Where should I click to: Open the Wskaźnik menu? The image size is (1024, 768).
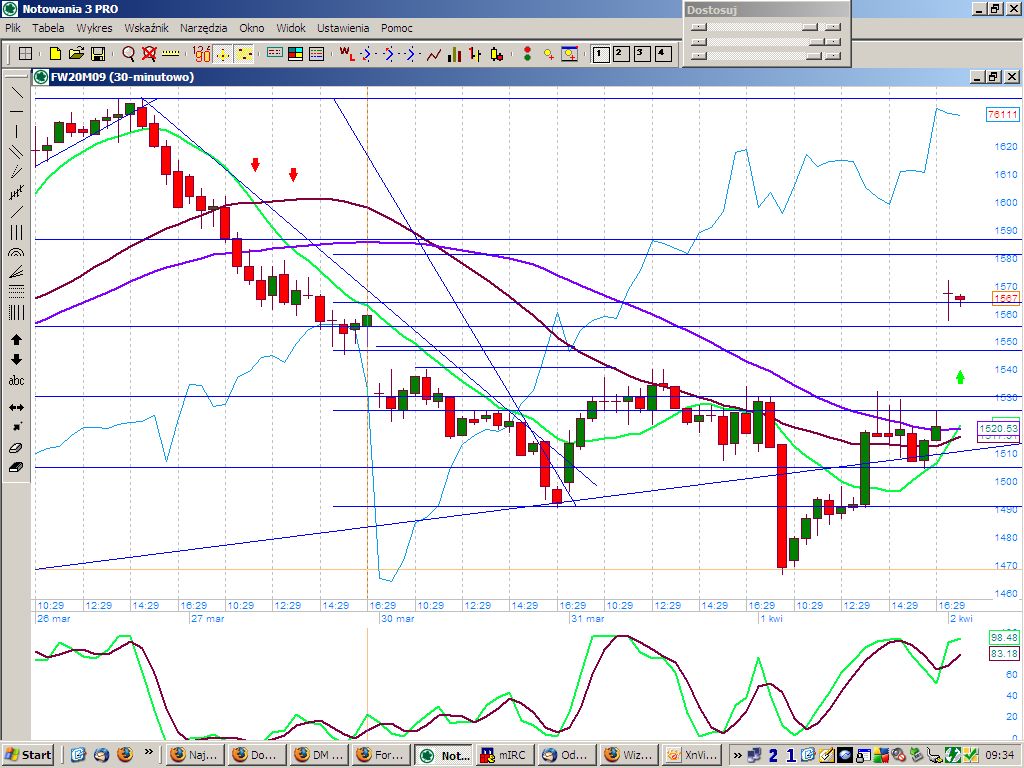coord(146,28)
